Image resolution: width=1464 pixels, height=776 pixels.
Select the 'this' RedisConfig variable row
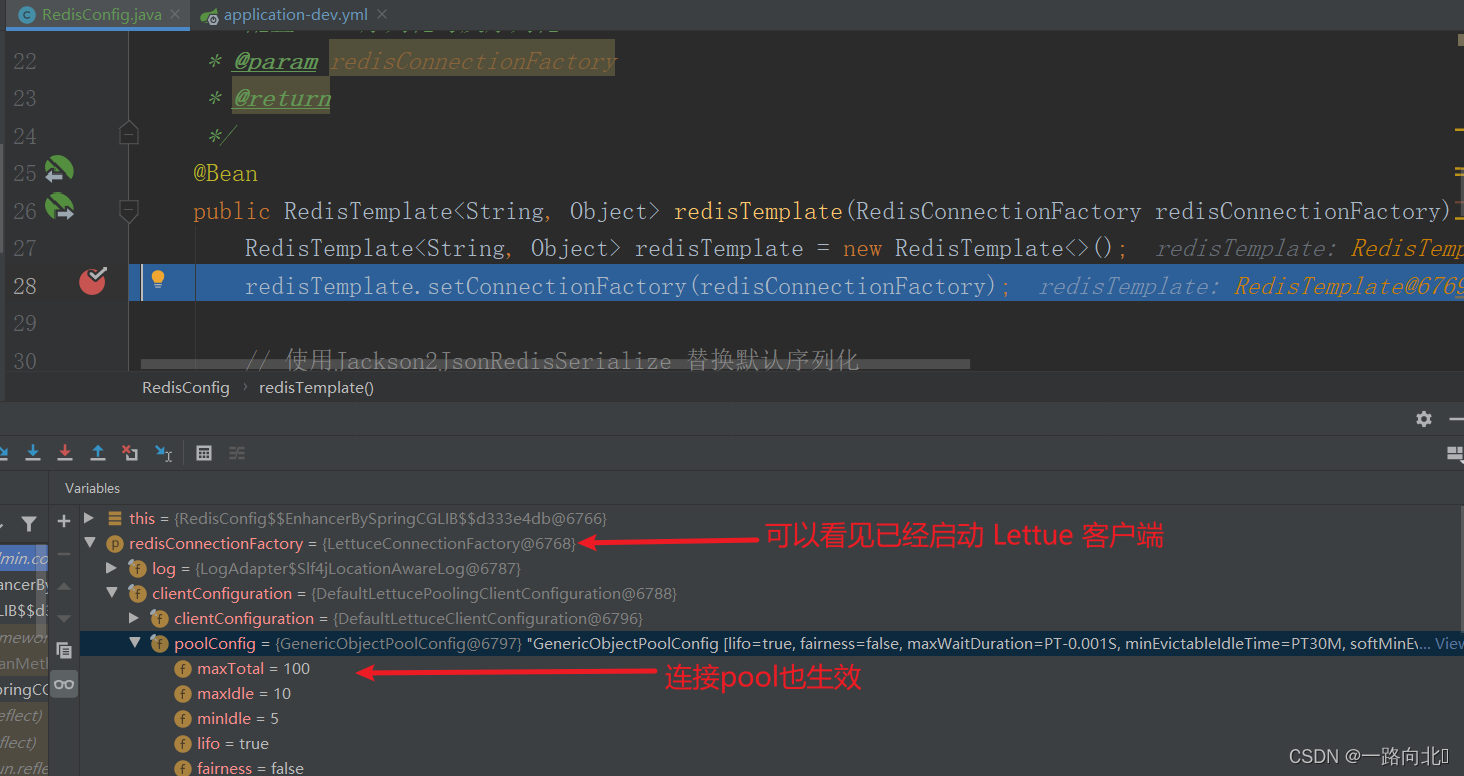pos(772,518)
